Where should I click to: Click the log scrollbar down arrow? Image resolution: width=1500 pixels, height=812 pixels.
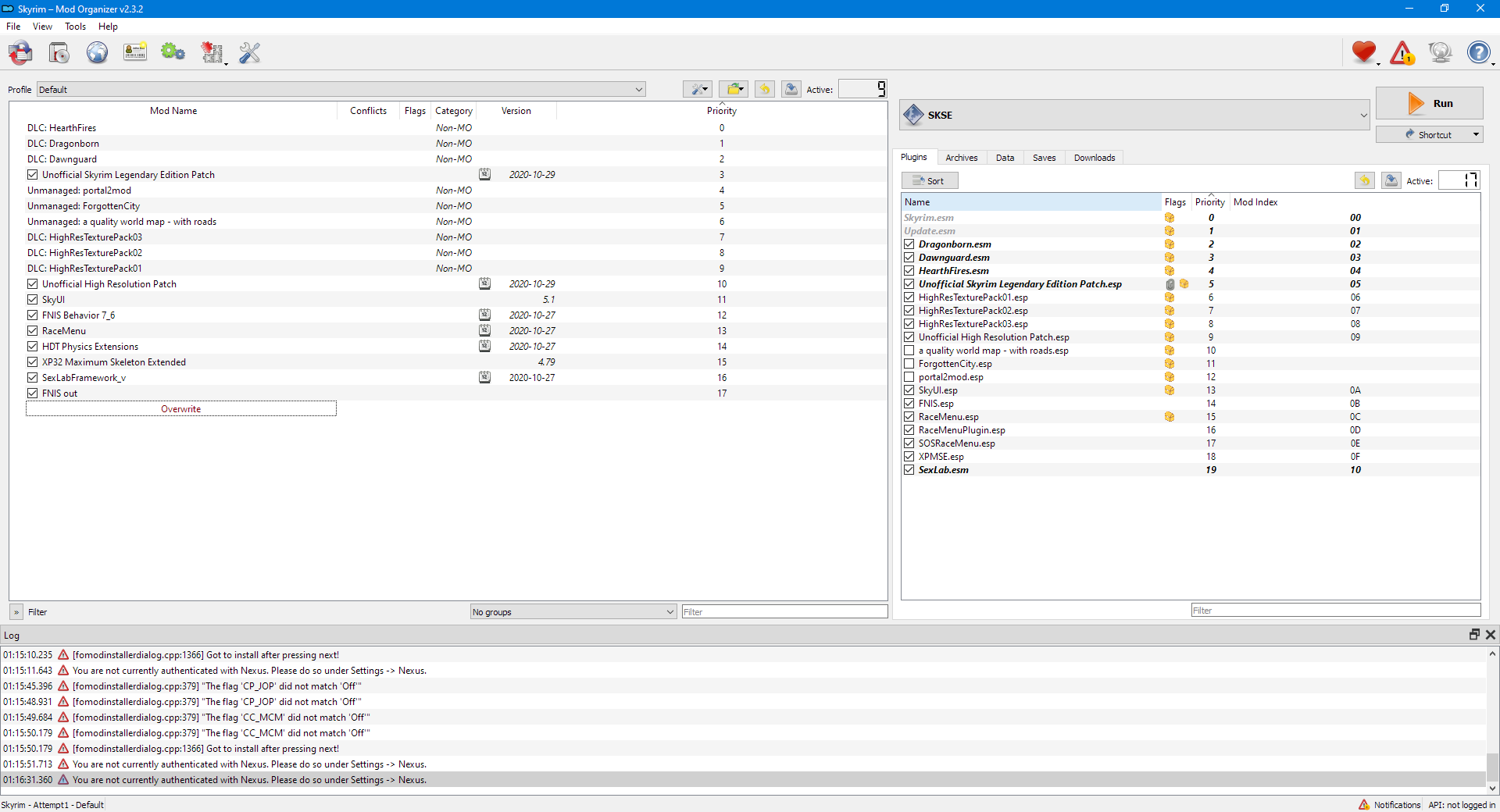point(1492,789)
